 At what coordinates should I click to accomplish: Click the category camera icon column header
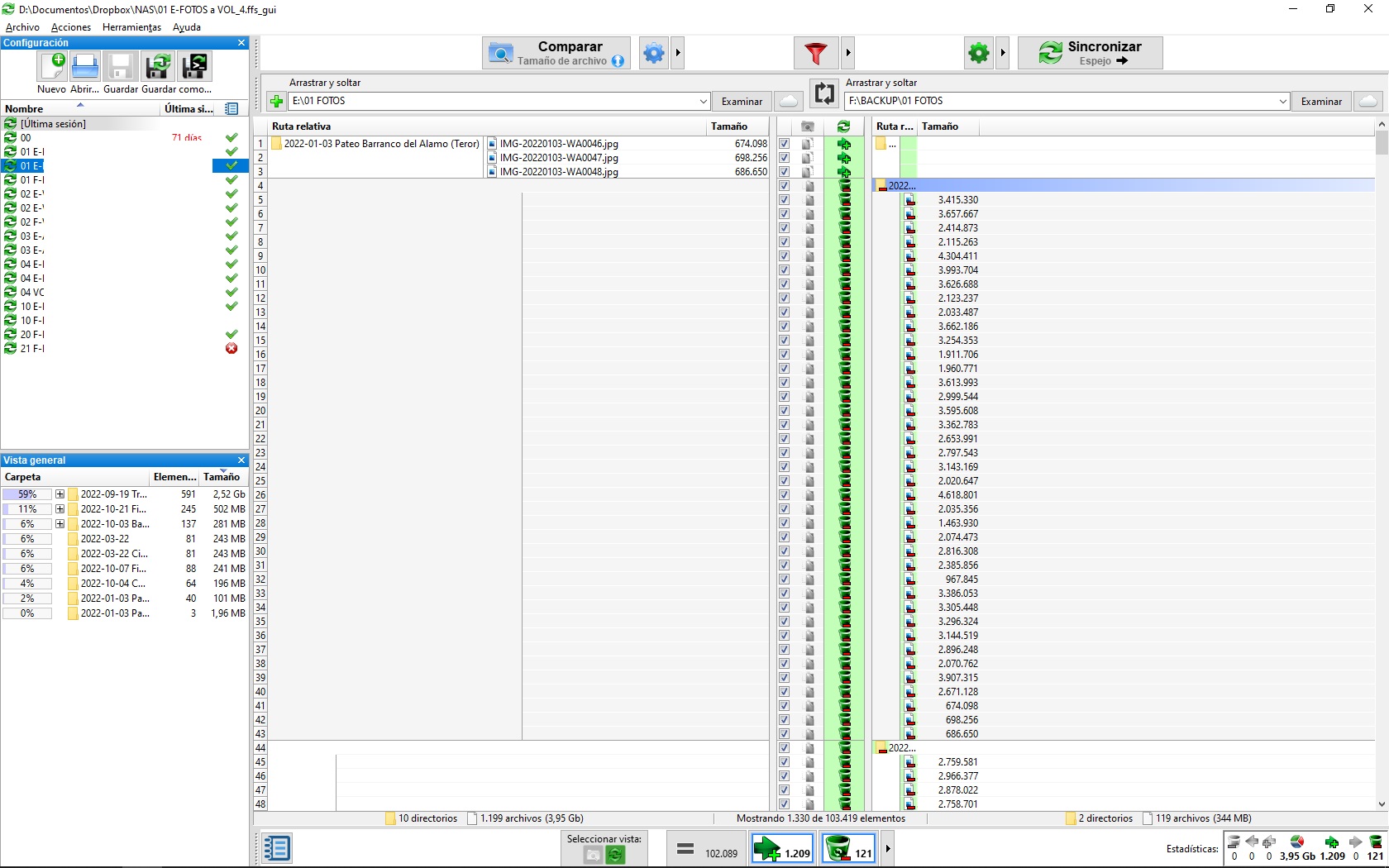pyautogui.click(x=808, y=126)
